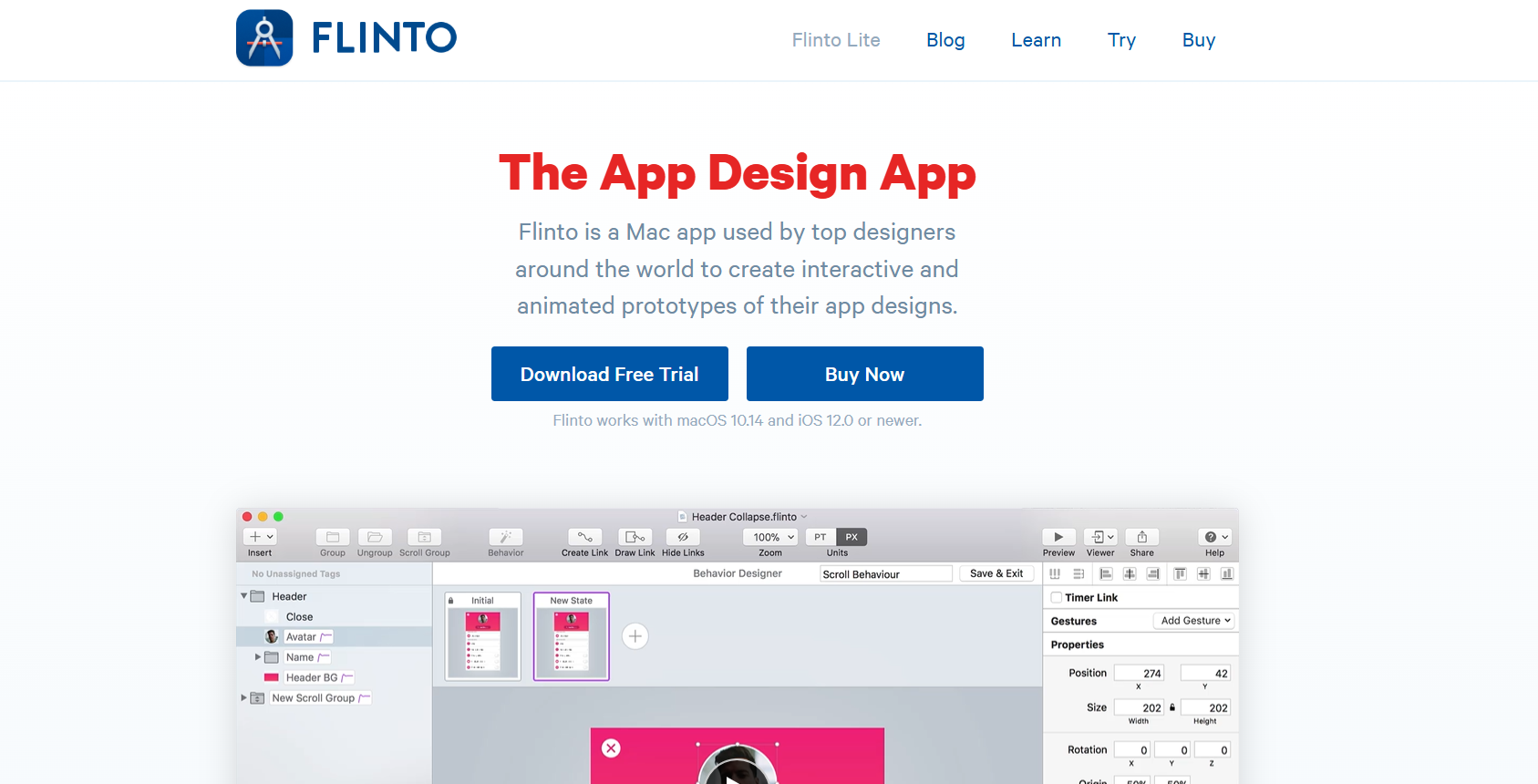
Task: Select the Close layer row
Action: tap(334, 616)
